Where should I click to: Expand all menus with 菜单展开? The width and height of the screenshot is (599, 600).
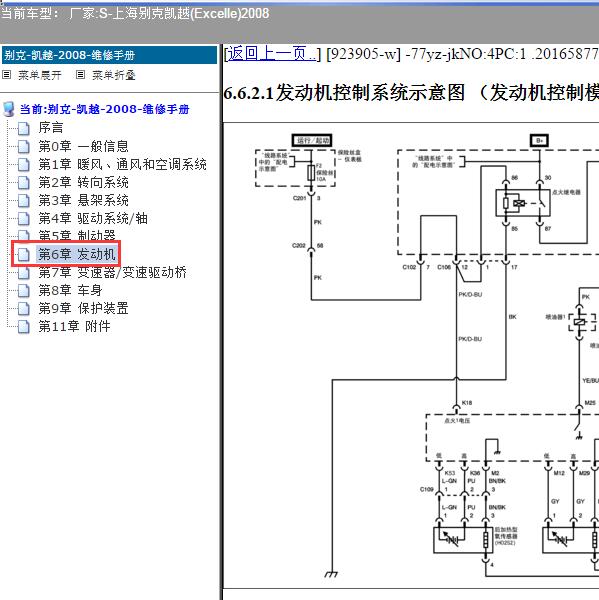click(39, 75)
